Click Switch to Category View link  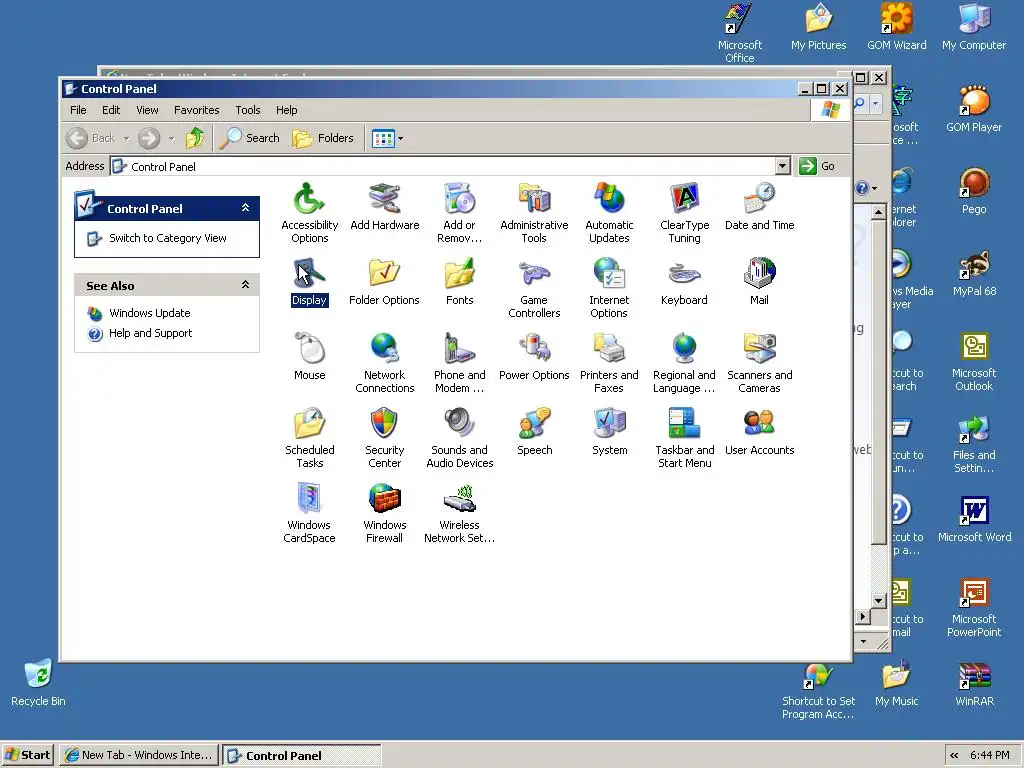tap(168, 238)
